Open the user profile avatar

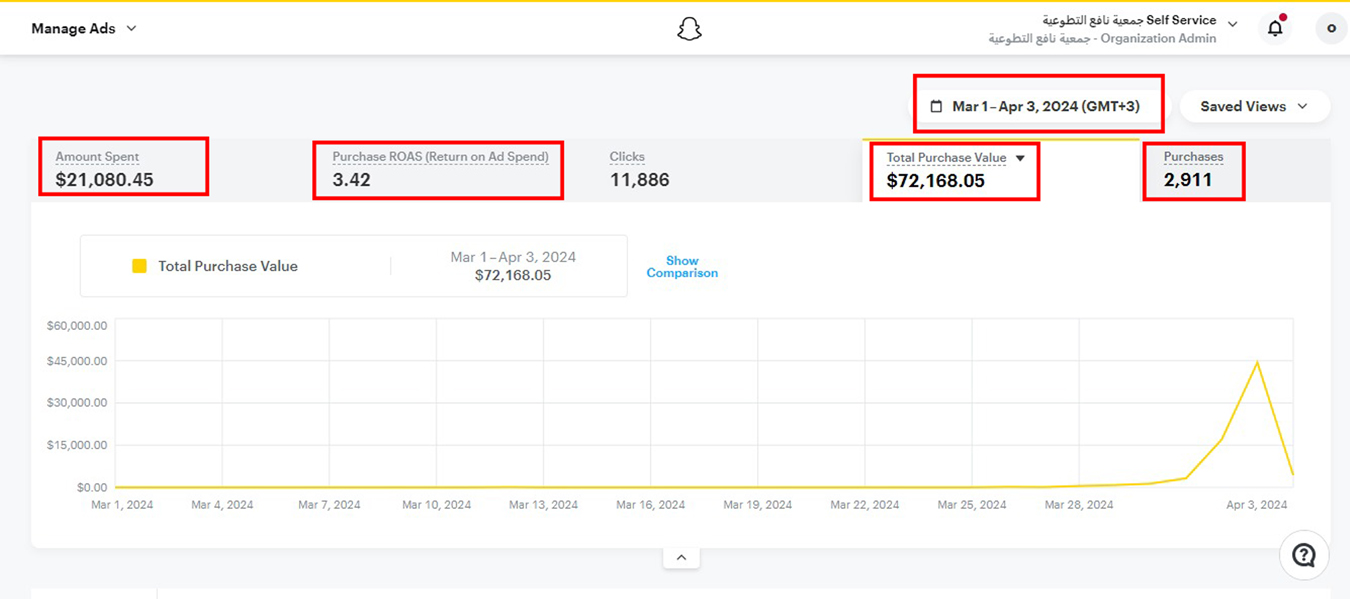pos(1330,28)
